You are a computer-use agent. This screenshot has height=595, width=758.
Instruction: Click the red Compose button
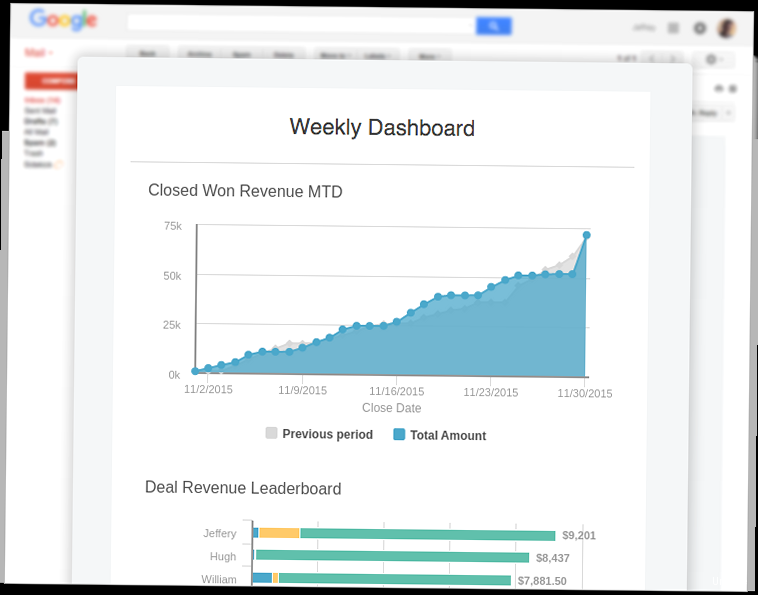click(x=51, y=81)
